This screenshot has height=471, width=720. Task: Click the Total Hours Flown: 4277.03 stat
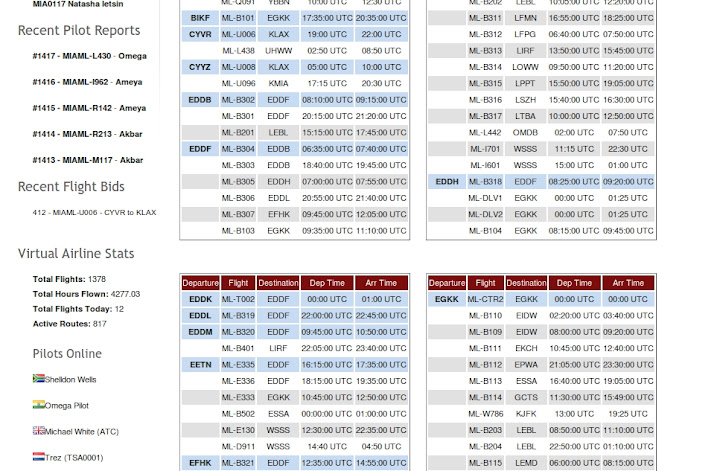click(x=86, y=294)
